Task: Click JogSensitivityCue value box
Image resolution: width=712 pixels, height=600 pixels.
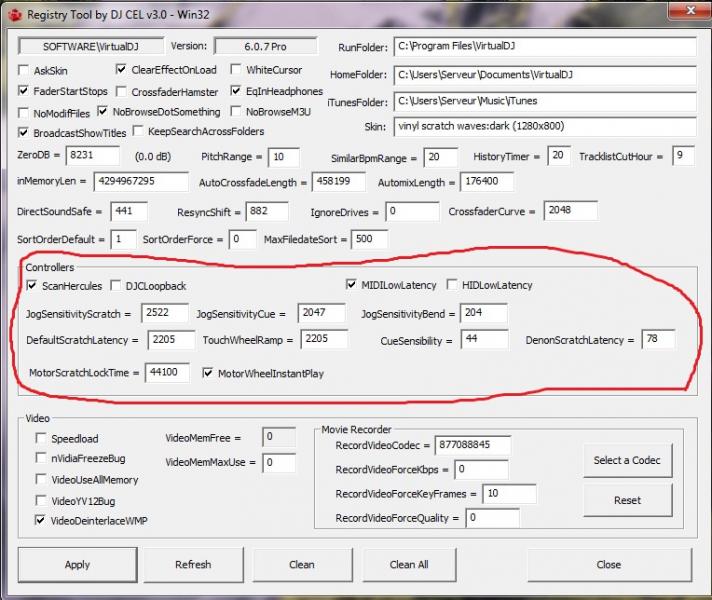Action: pyautogui.click(x=321, y=313)
